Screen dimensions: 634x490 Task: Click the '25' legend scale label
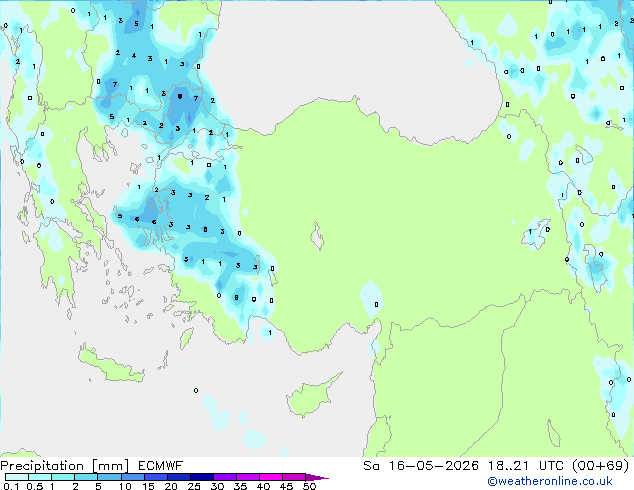pos(194,486)
